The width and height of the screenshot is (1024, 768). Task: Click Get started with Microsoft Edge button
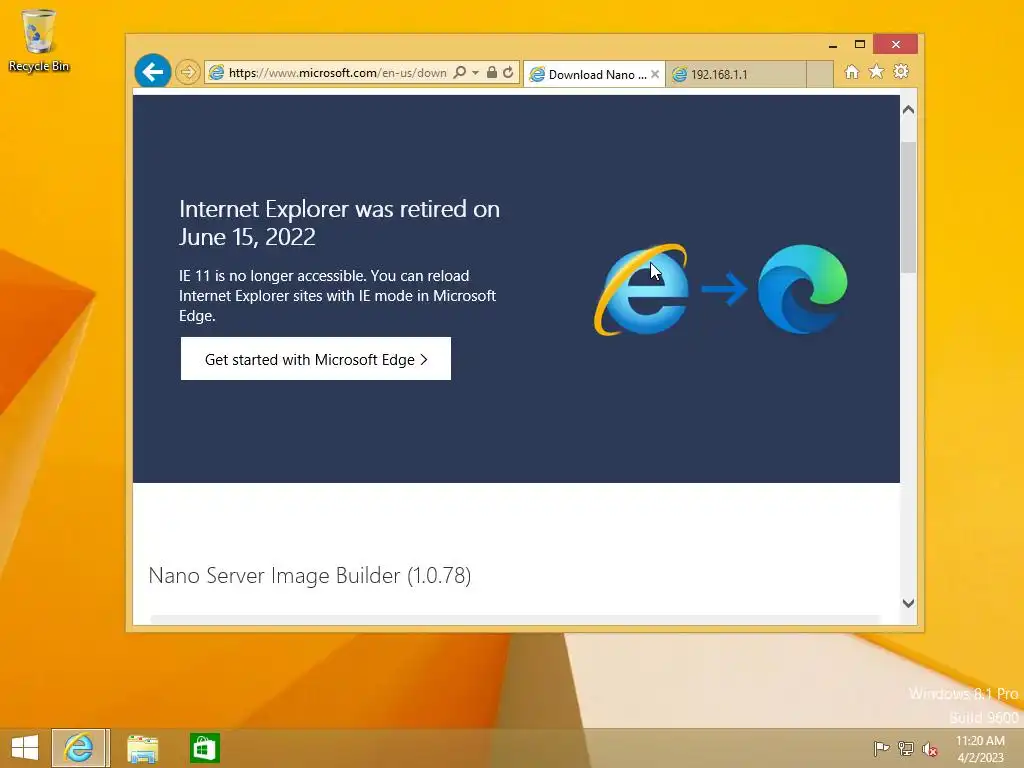point(316,359)
